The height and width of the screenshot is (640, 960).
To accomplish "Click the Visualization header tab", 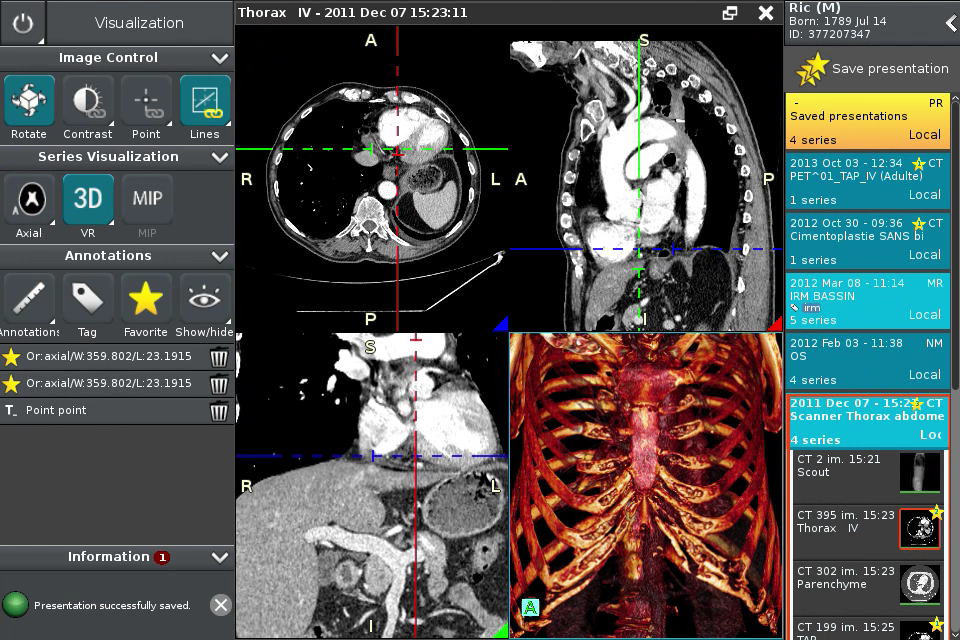I will tap(140, 23).
